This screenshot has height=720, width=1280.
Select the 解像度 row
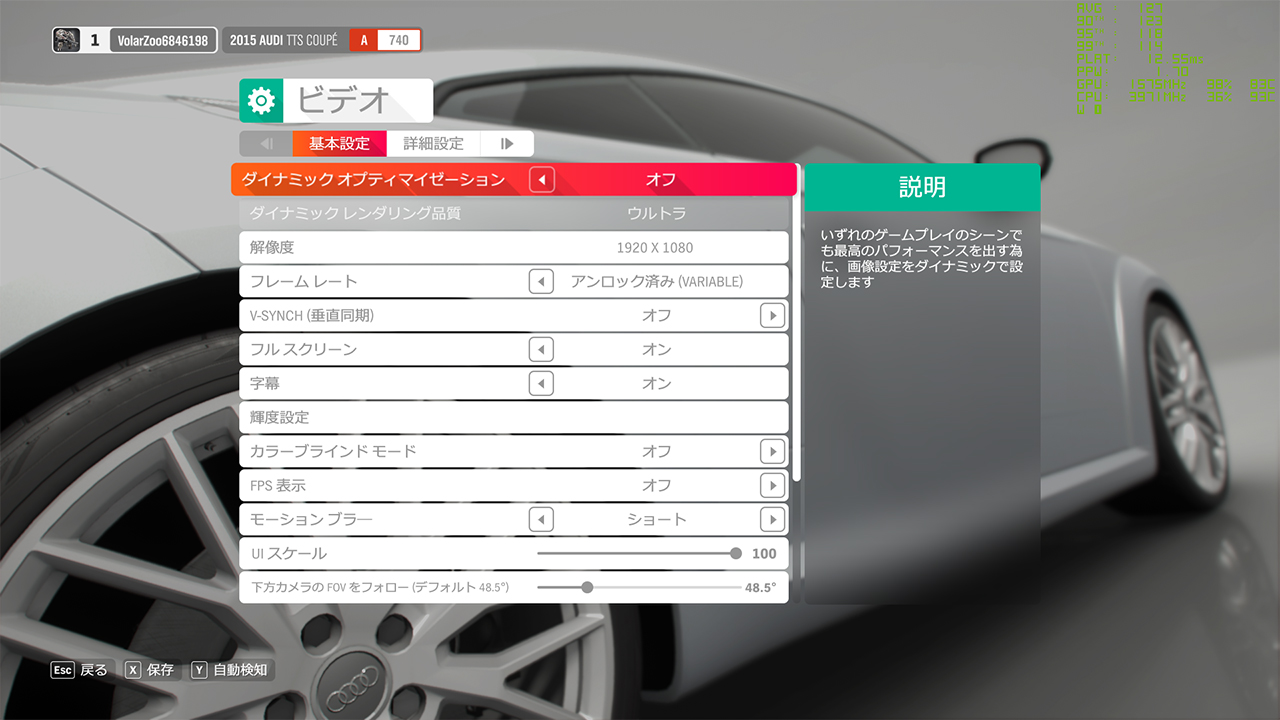[514, 247]
